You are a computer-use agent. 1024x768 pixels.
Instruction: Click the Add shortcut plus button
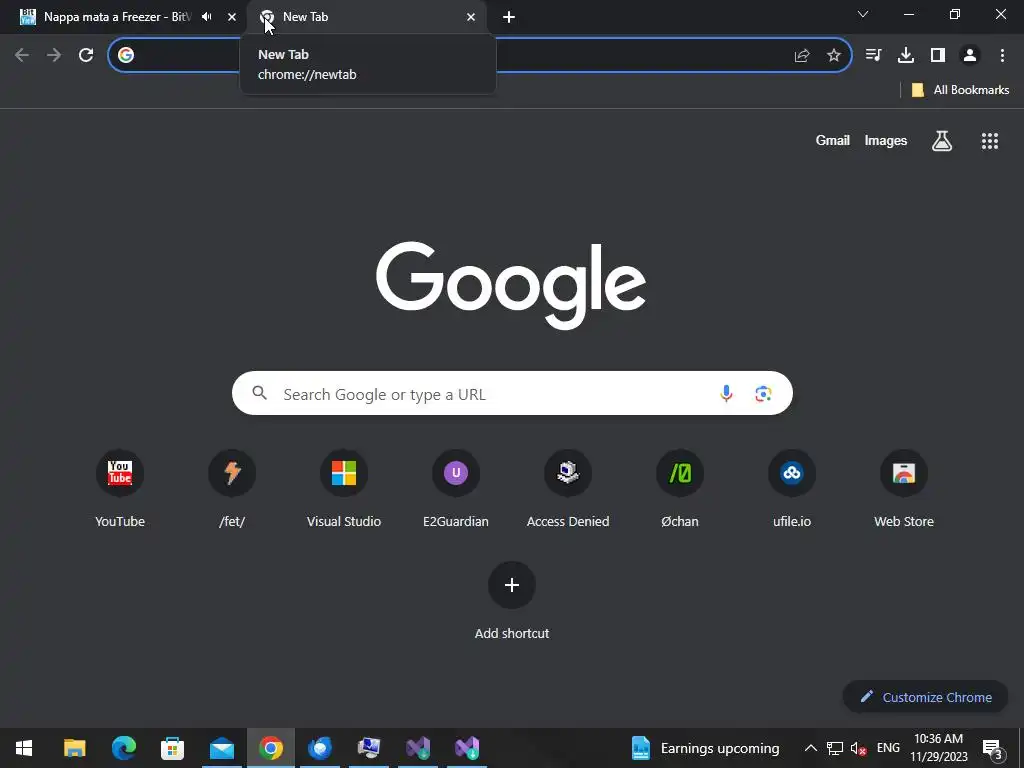point(512,584)
